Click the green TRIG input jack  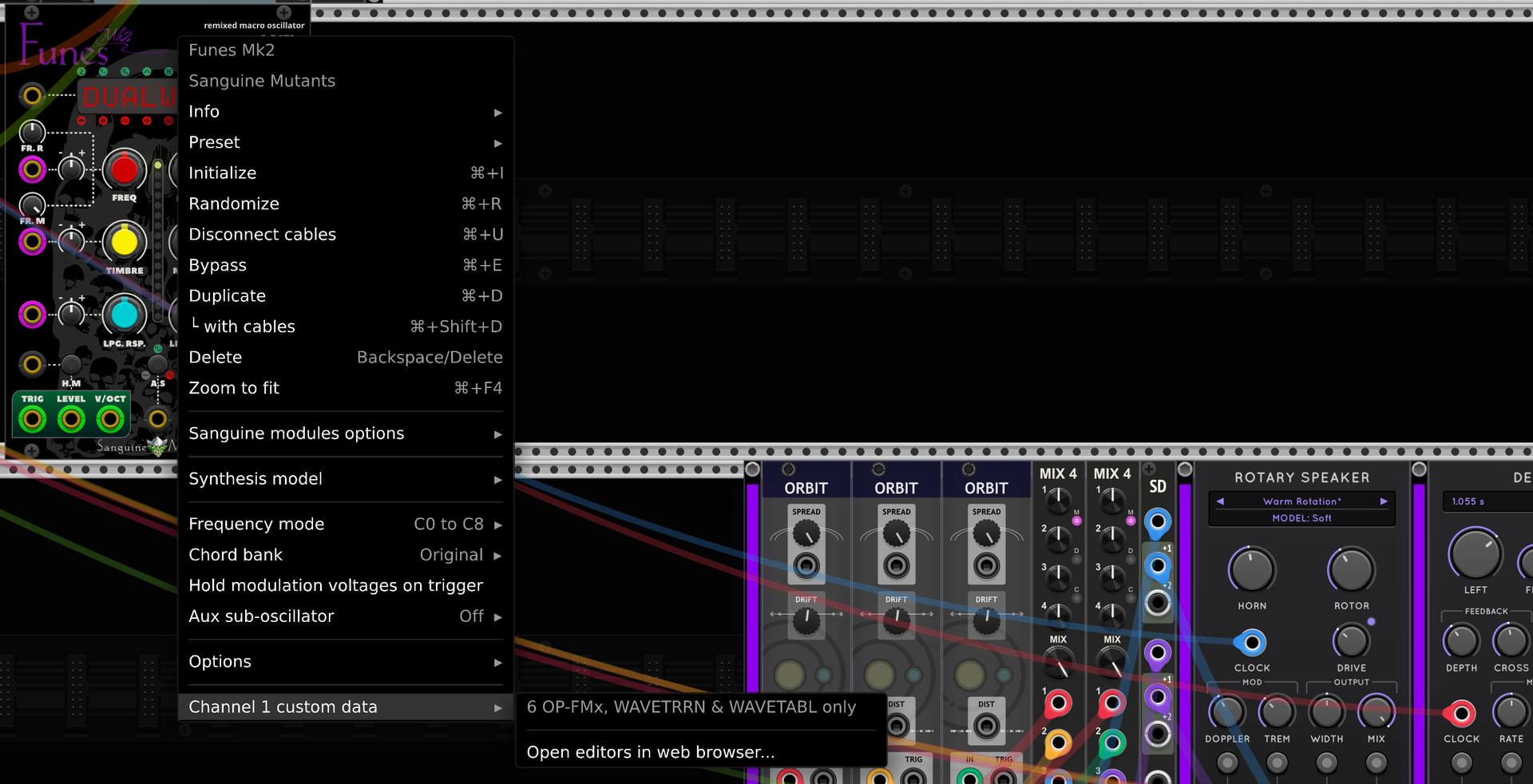33,418
